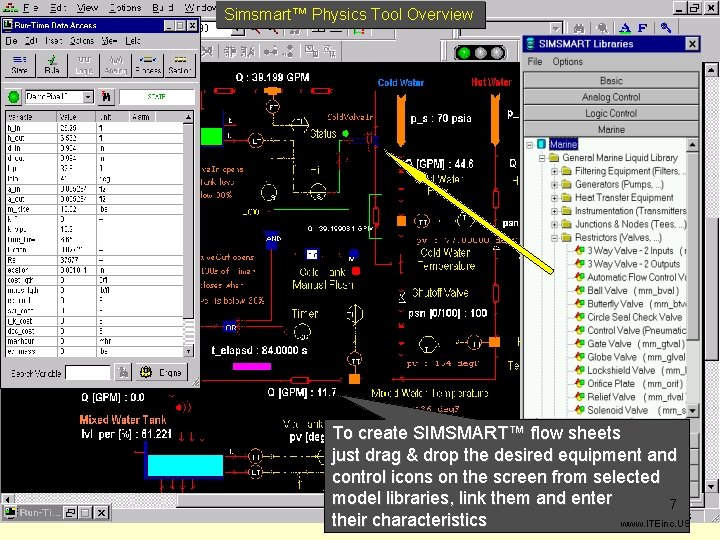Click the Shutoff Valve symbol on flowsheet
This screenshot has height=540, width=720.
pos(402,296)
